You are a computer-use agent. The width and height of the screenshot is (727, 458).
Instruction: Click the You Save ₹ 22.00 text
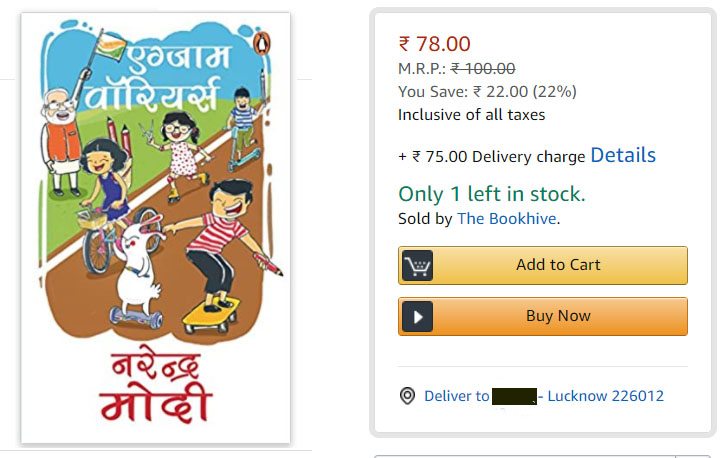tap(487, 92)
